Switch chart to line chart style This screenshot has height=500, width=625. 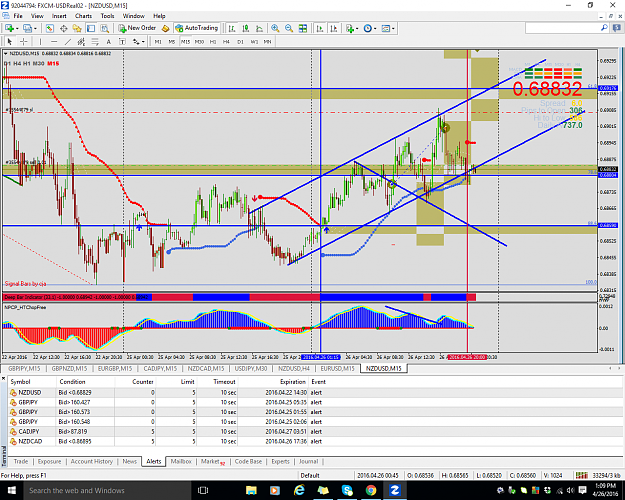pos(259,28)
